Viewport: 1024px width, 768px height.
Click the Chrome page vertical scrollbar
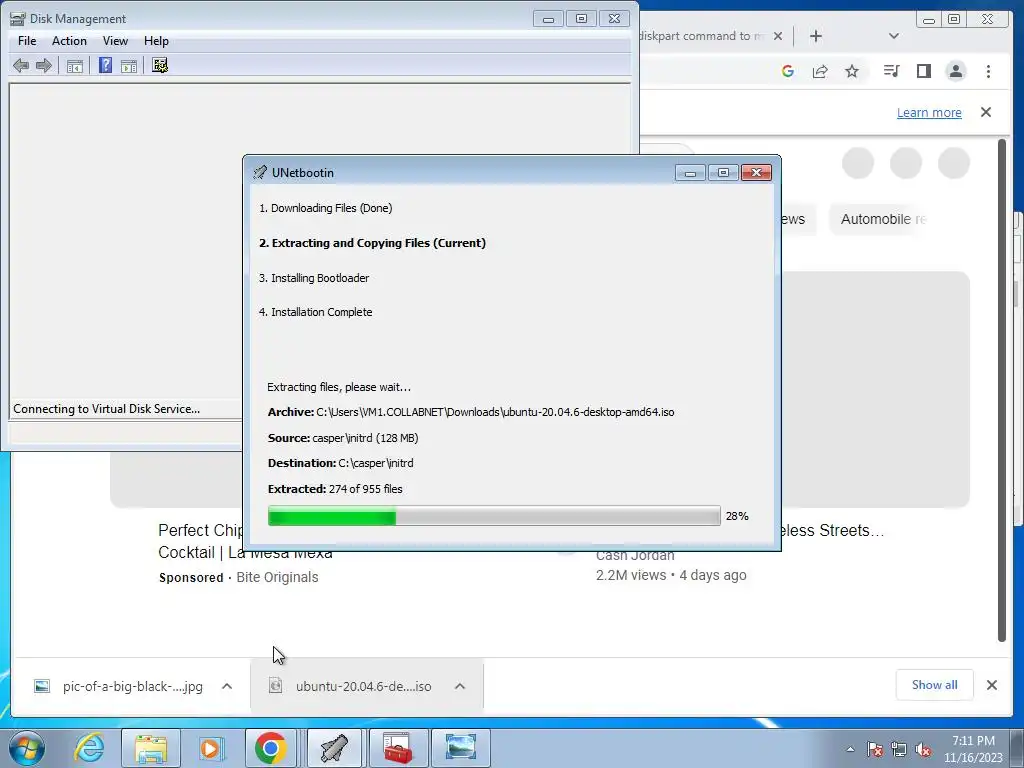(x=1002, y=391)
